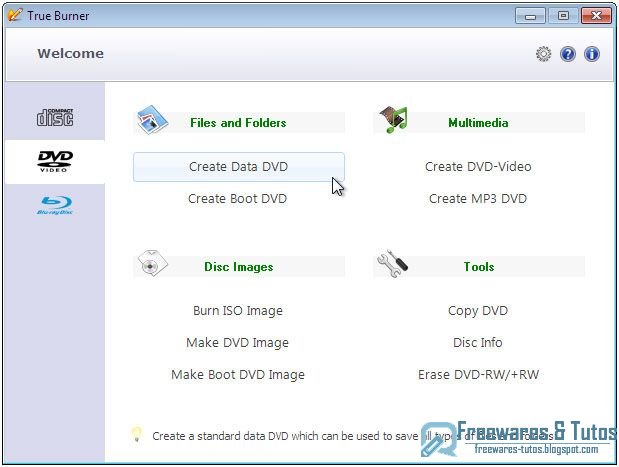619x467 pixels.
Task: Select Make Boot DVD Image
Action: 238,375
